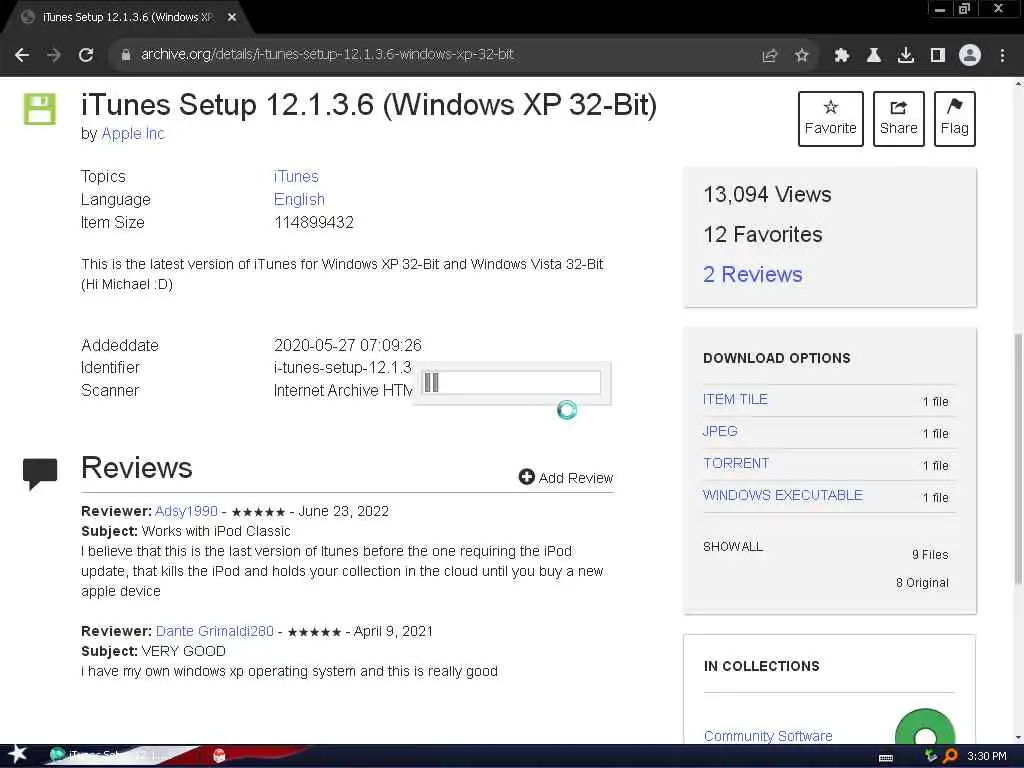This screenshot has width=1024, height=768.
Task: Click the 'Works with iPod Classic' review subject
Action: click(x=216, y=531)
